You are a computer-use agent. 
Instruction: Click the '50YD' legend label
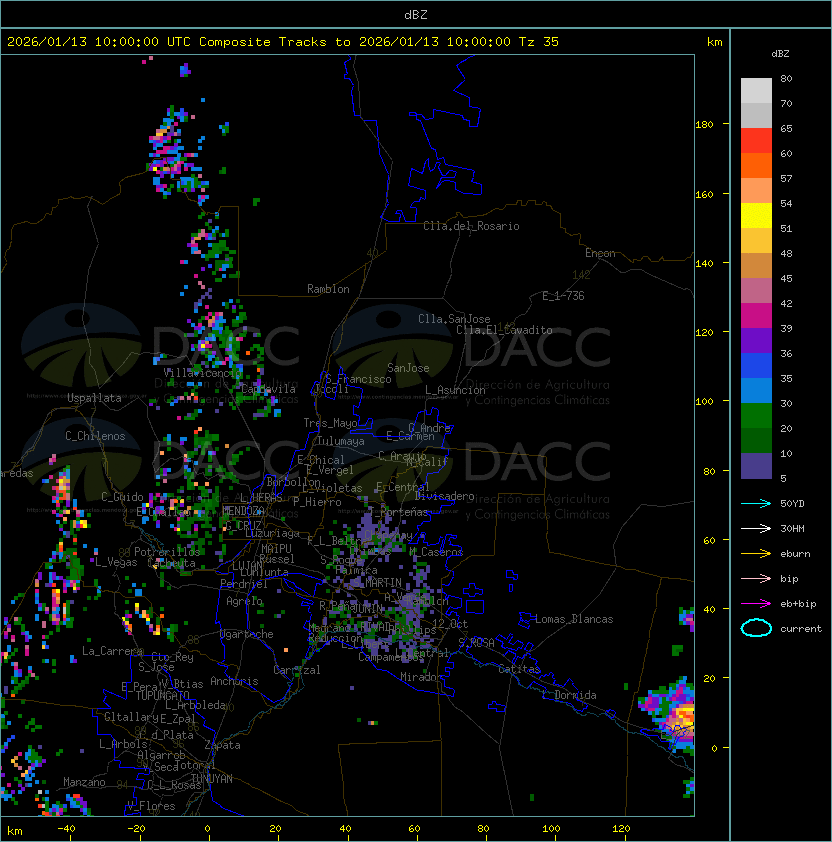pyautogui.click(x=792, y=504)
